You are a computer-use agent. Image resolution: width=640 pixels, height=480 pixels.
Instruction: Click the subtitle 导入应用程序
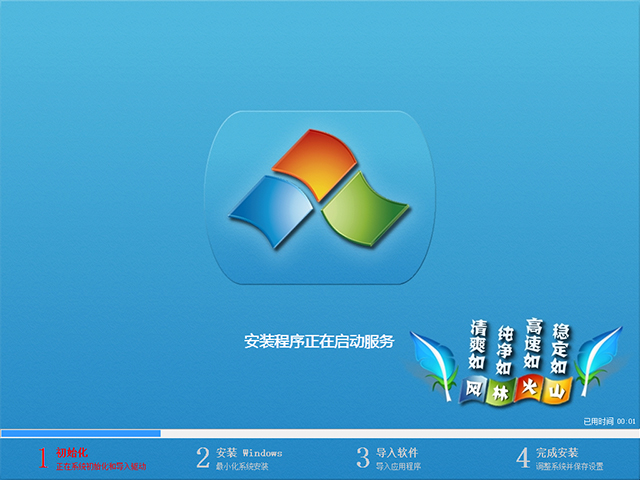pos(398,466)
